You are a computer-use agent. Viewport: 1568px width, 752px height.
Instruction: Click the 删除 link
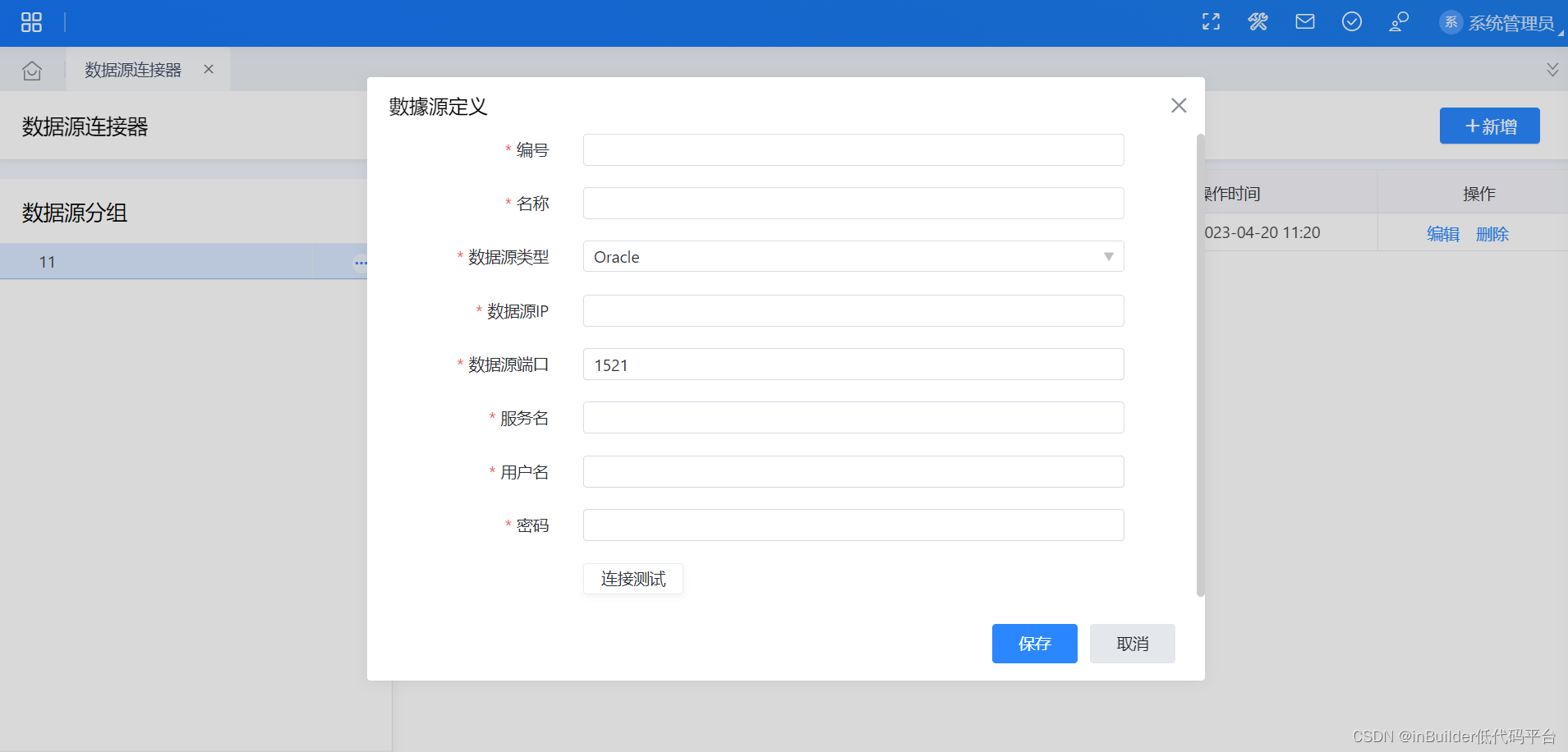coord(1492,234)
